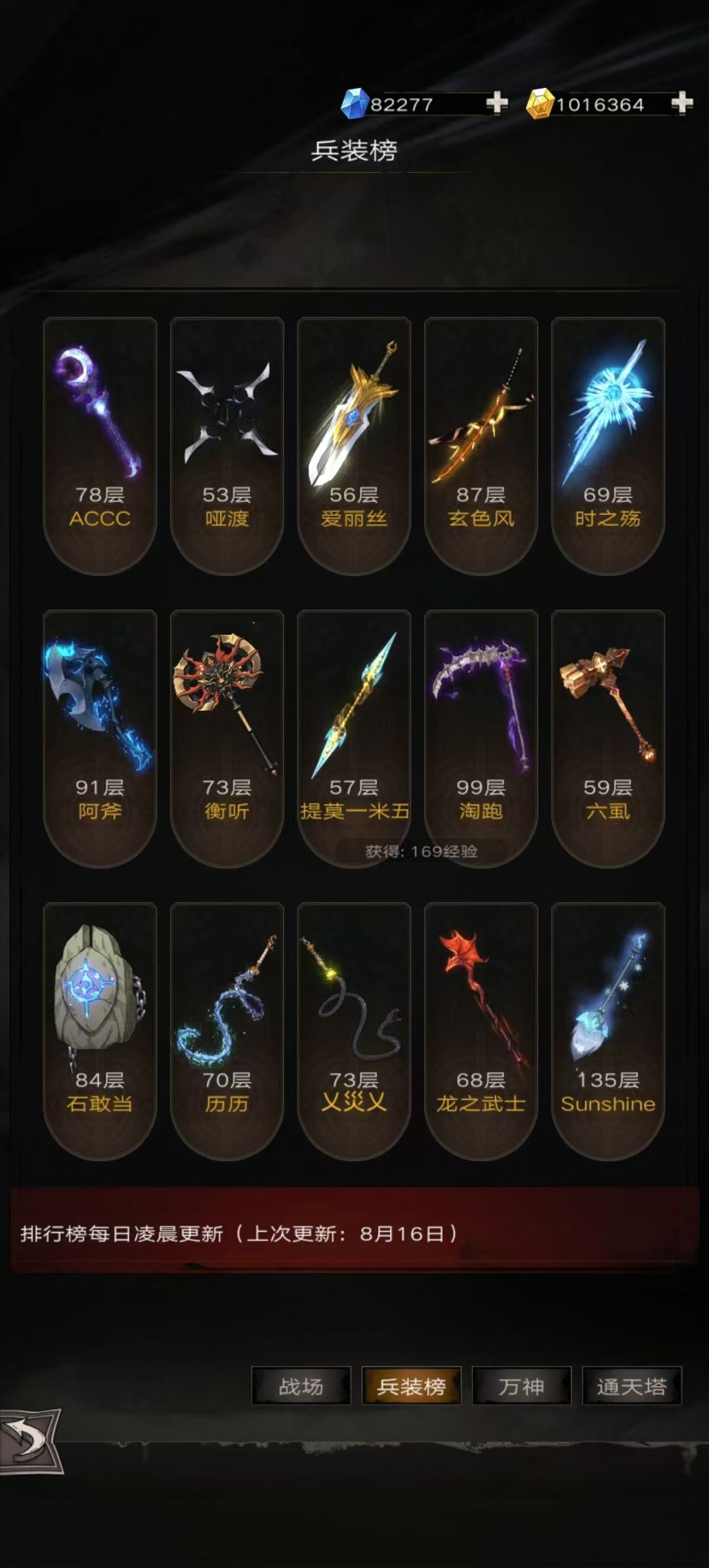Open Sunshine's 135层 frost staff card

(x=608, y=1031)
